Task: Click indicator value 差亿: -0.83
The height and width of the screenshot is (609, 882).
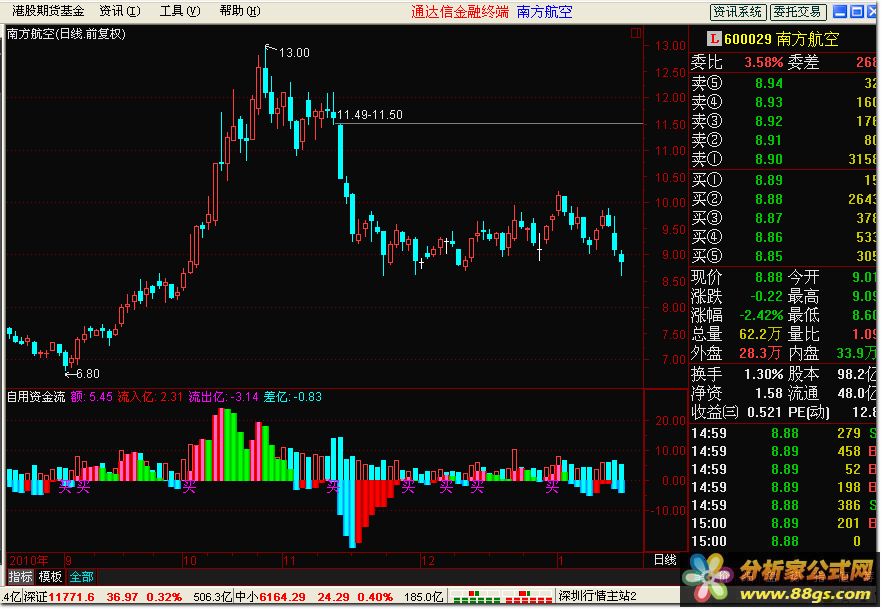Action: [x=292, y=397]
